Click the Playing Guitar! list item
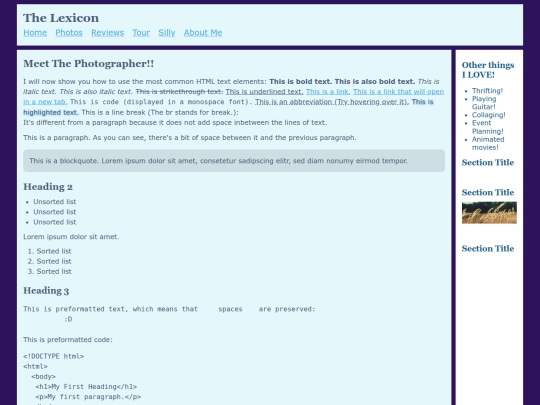This screenshot has height=405, width=540. coord(484,103)
